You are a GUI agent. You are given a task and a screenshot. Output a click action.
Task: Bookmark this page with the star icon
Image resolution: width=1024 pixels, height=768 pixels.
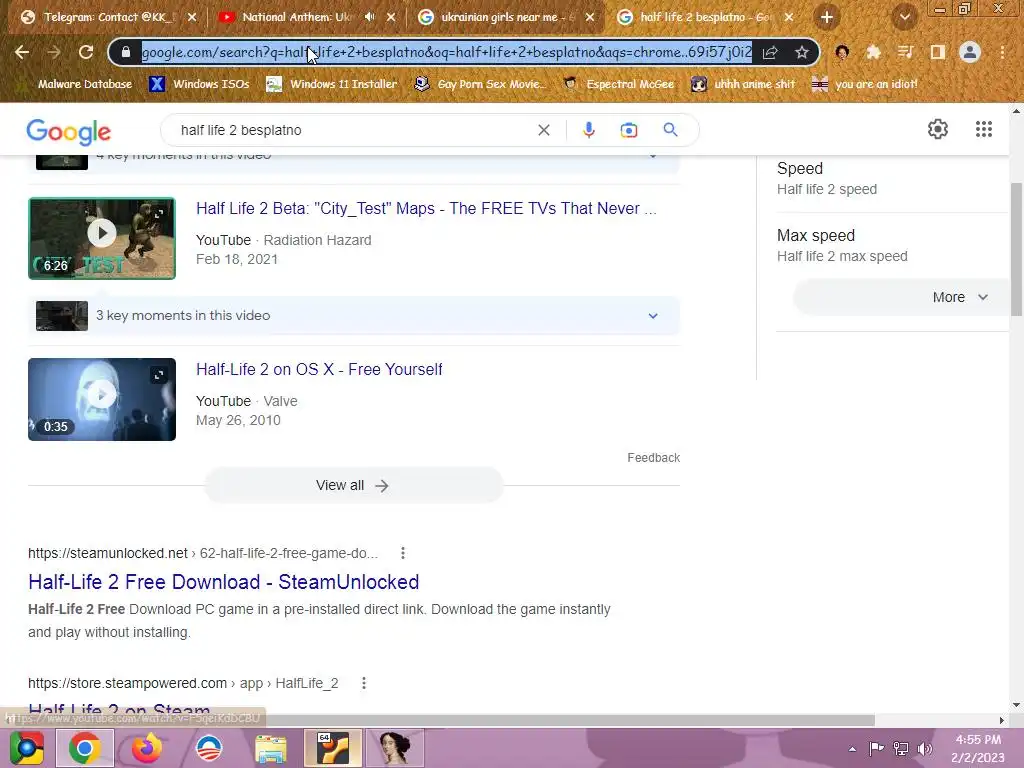pyautogui.click(x=802, y=52)
